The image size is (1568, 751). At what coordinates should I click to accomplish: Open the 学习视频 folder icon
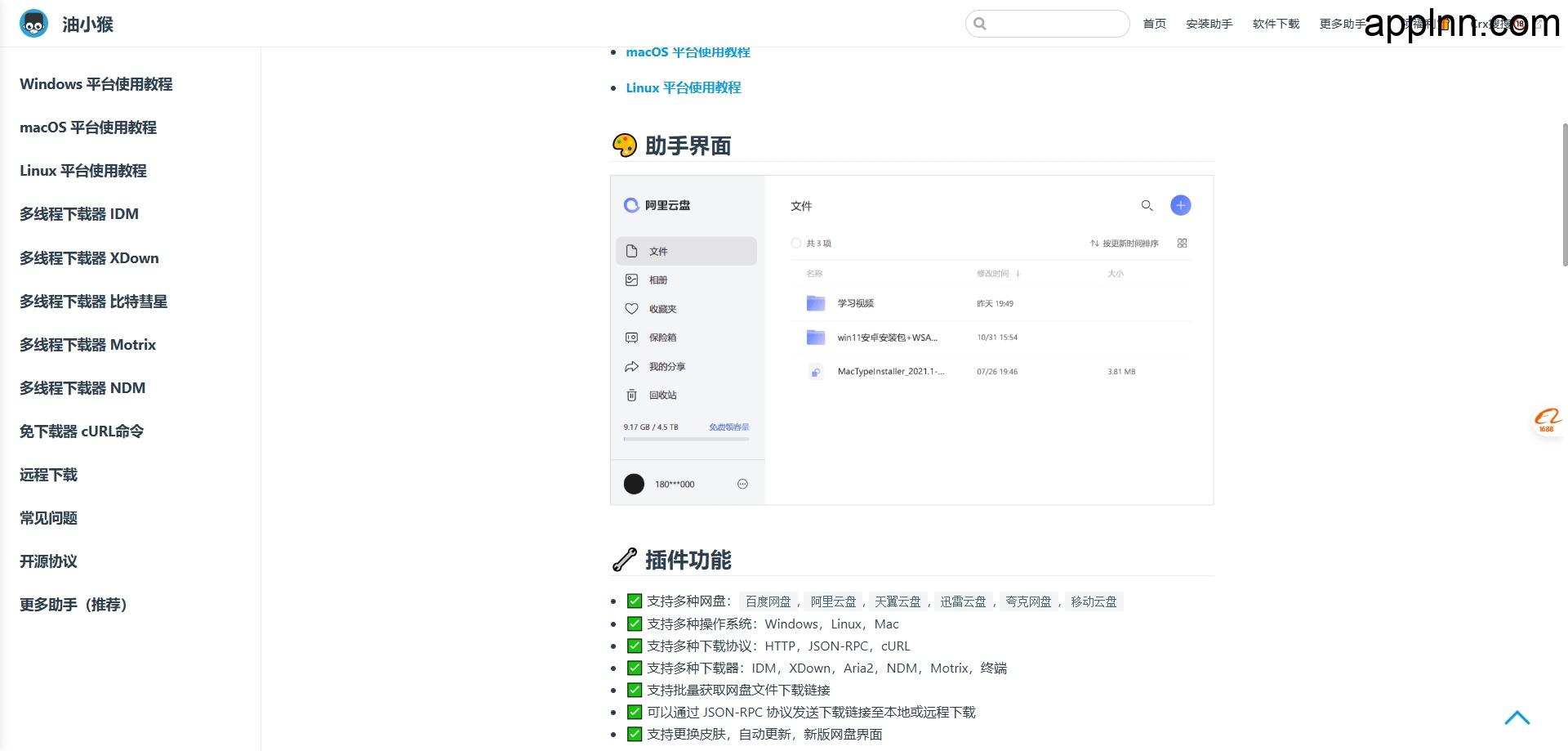(816, 303)
